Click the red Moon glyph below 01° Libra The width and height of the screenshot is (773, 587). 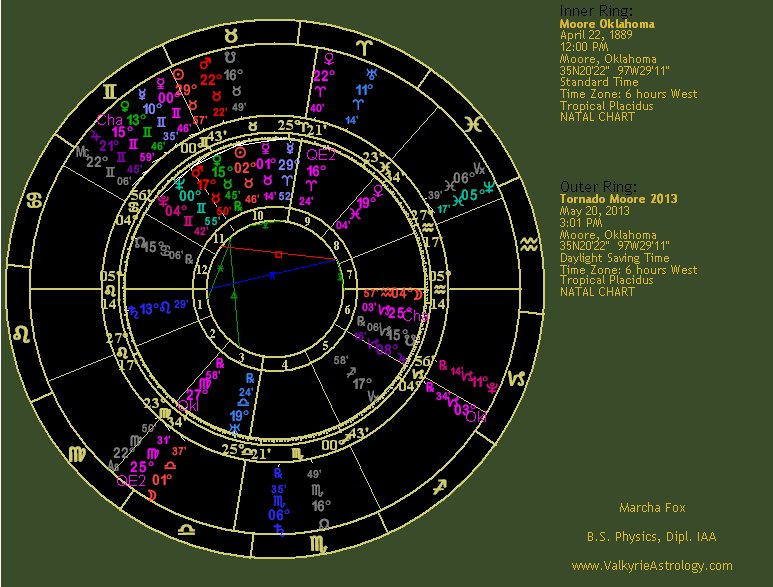[x=151, y=494]
